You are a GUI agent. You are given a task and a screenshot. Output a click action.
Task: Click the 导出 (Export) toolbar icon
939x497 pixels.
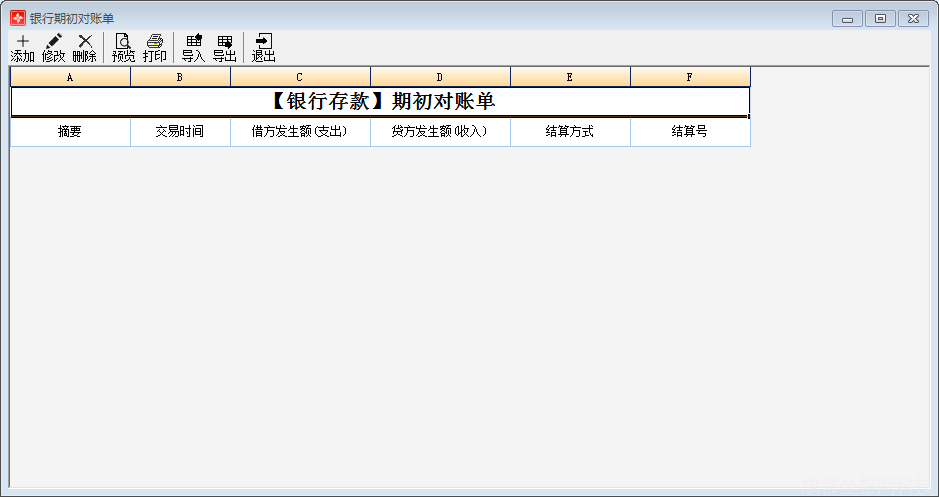coord(224,47)
